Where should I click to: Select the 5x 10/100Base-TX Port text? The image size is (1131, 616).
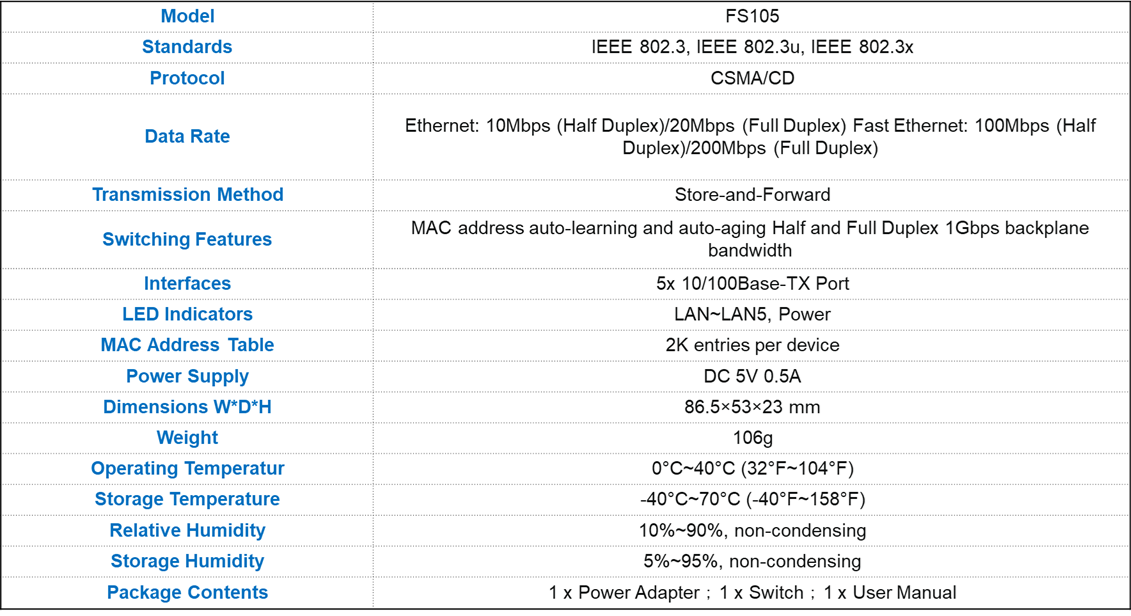(752, 283)
